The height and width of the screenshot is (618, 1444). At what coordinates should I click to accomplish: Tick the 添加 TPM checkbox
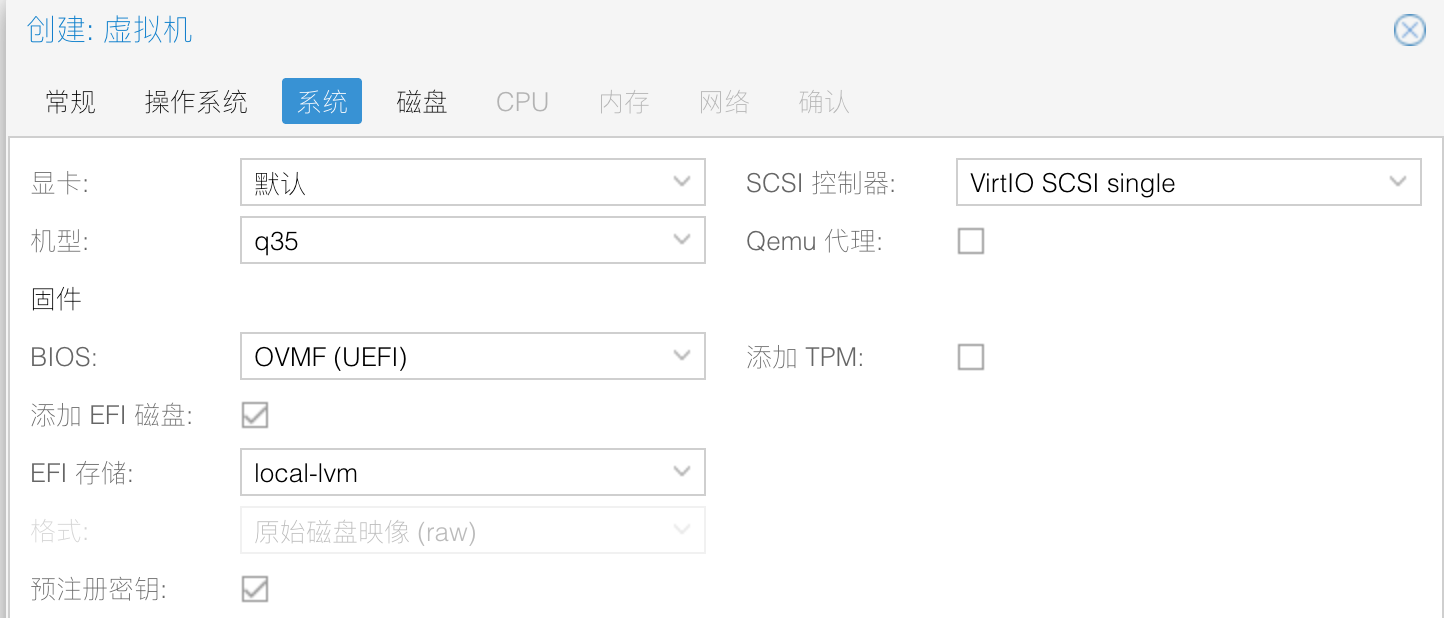[x=970, y=357]
